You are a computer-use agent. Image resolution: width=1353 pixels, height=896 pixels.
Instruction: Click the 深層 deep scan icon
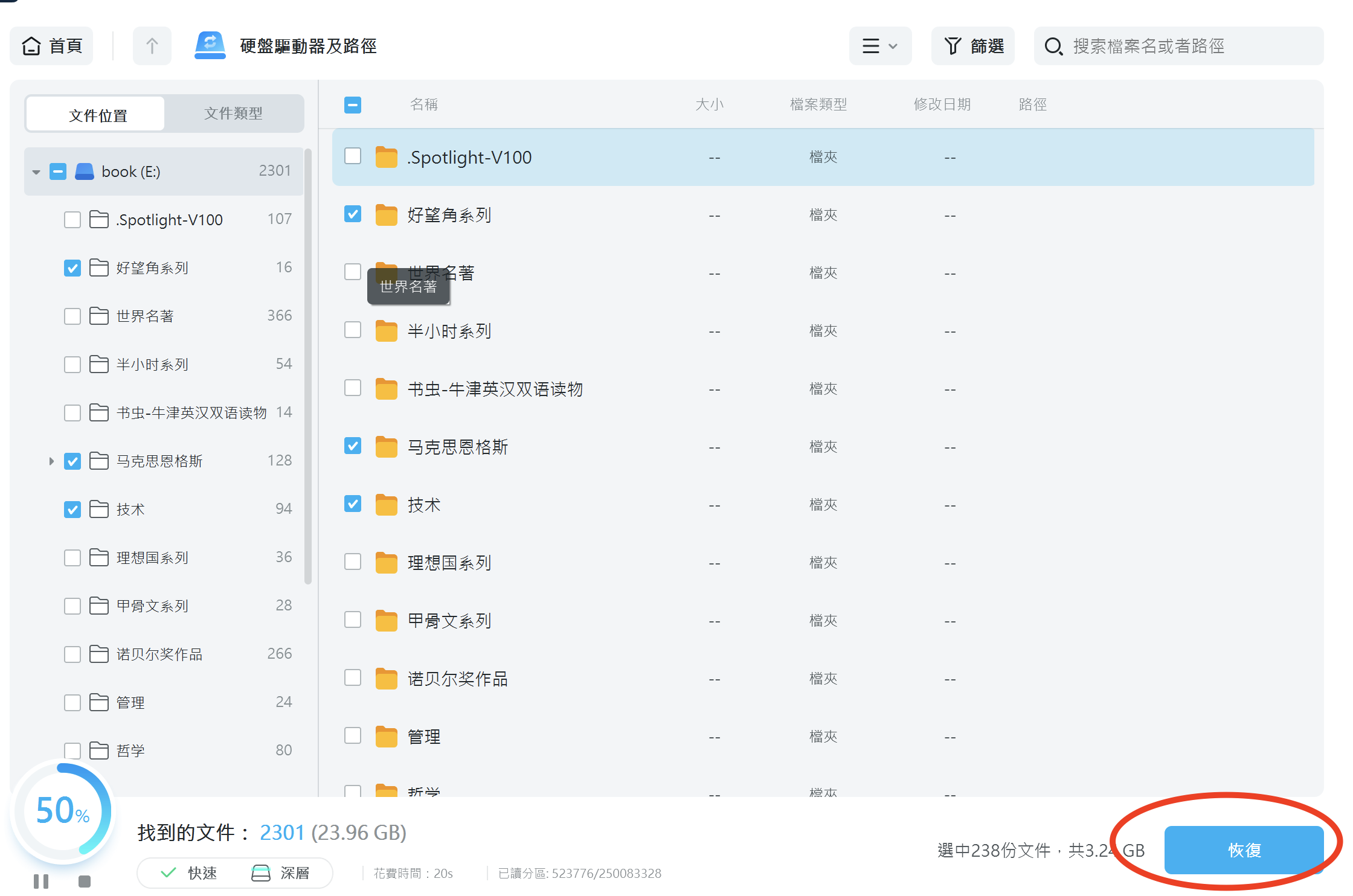click(x=261, y=873)
